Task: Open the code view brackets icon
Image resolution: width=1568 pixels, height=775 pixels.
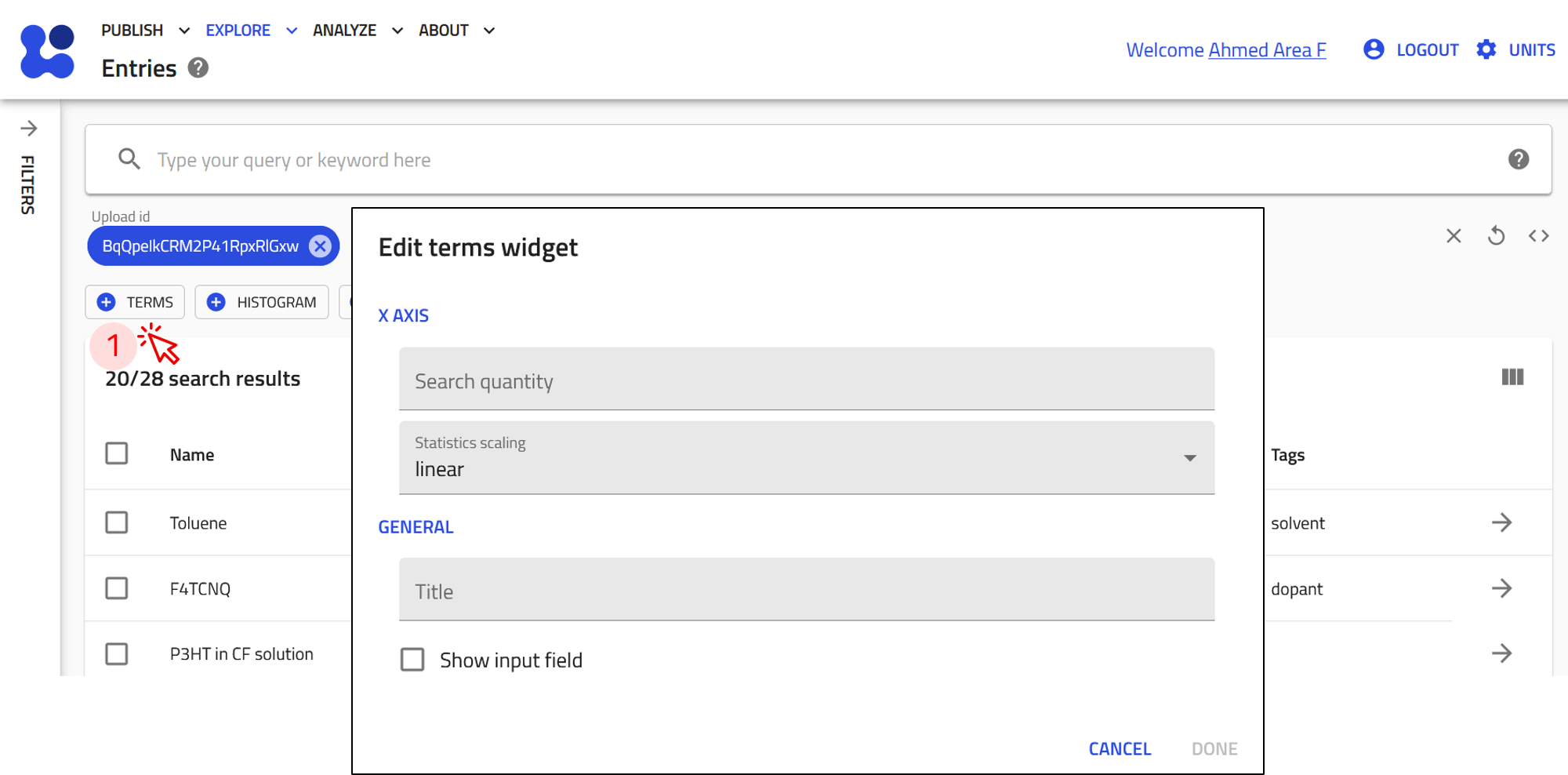Action: tap(1538, 236)
